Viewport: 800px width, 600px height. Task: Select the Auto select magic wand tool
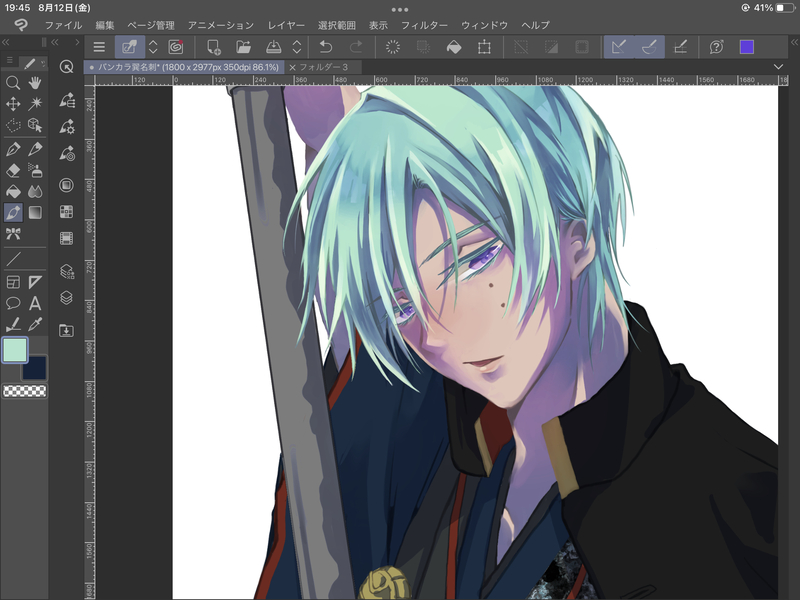point(35,104)
